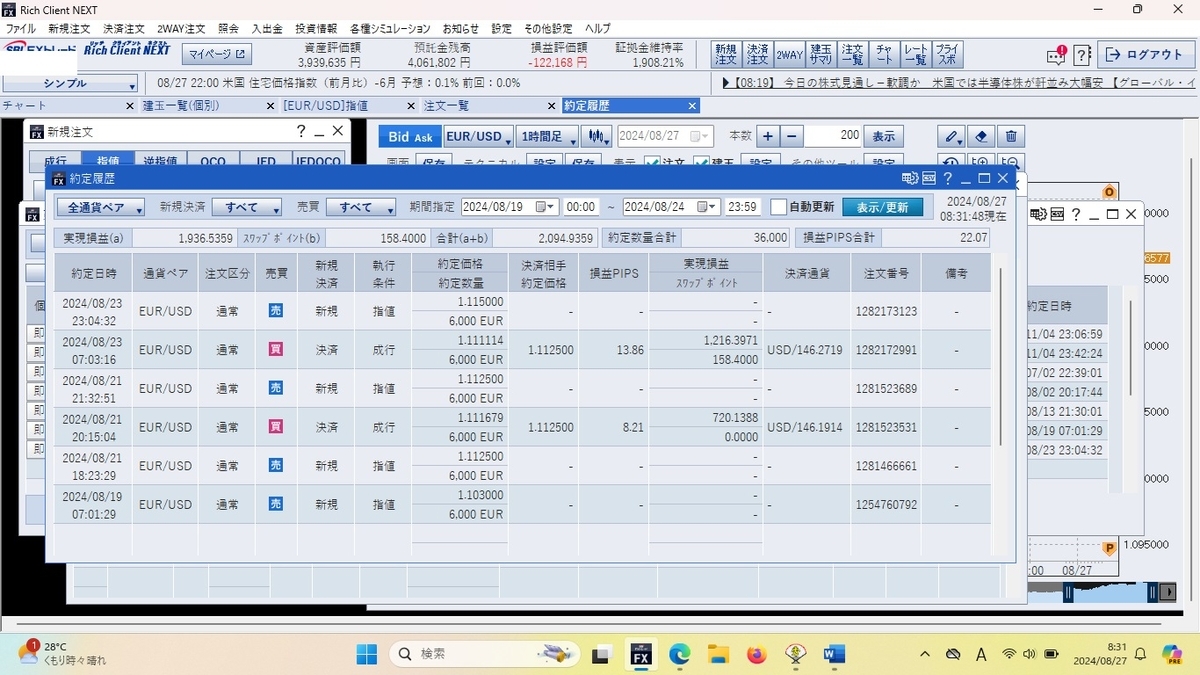Open the 1時間足 timeframe dropdown
This screenshot has width=1200, height=675.
point(549,136)
